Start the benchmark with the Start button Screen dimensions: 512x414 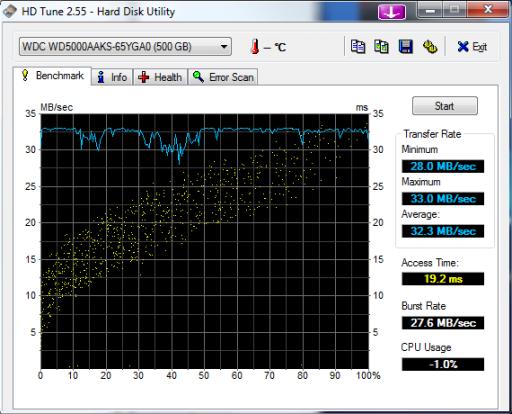[x=445, y=106]
